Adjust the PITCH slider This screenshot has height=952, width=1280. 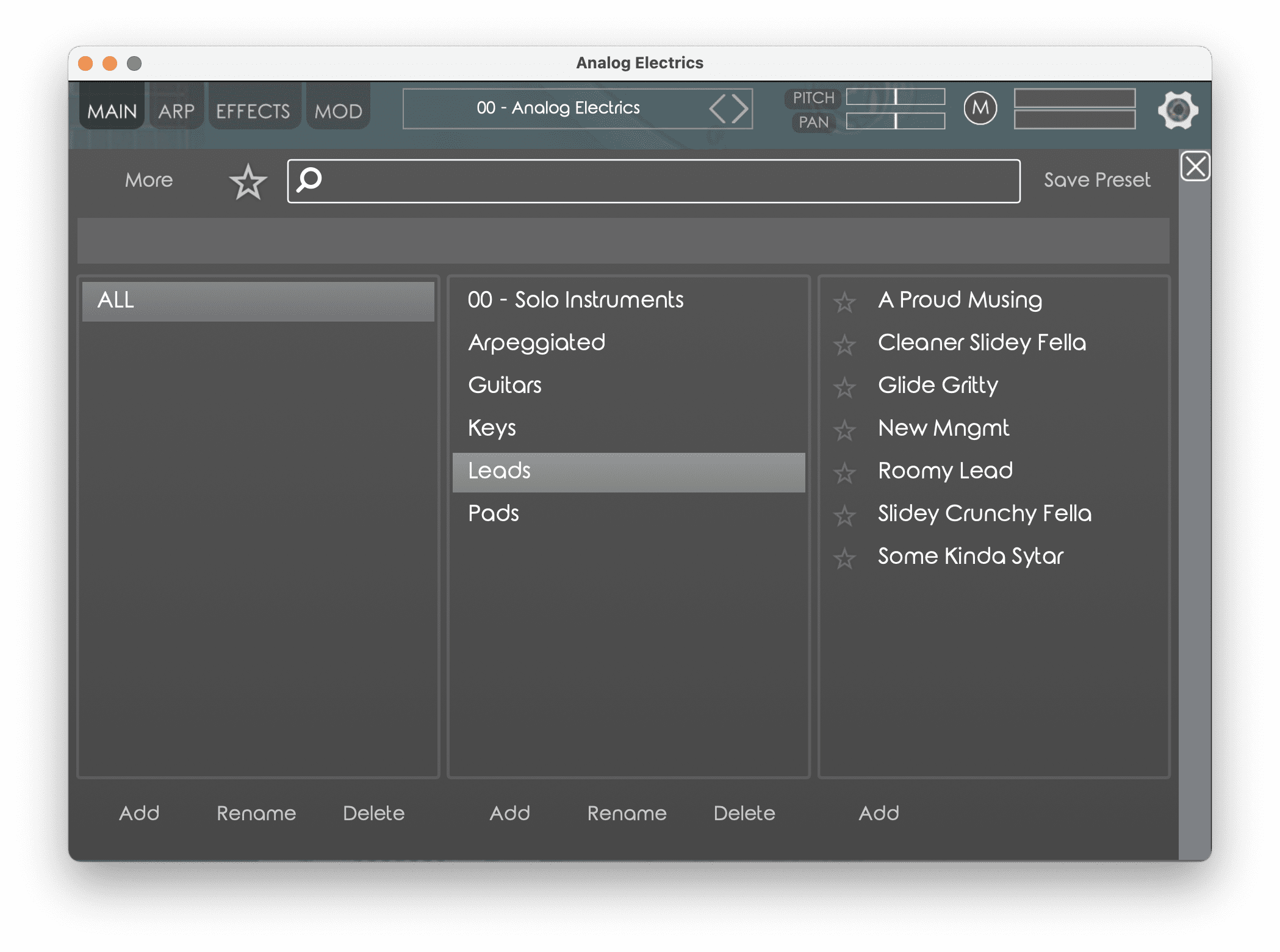pos(895,97)
